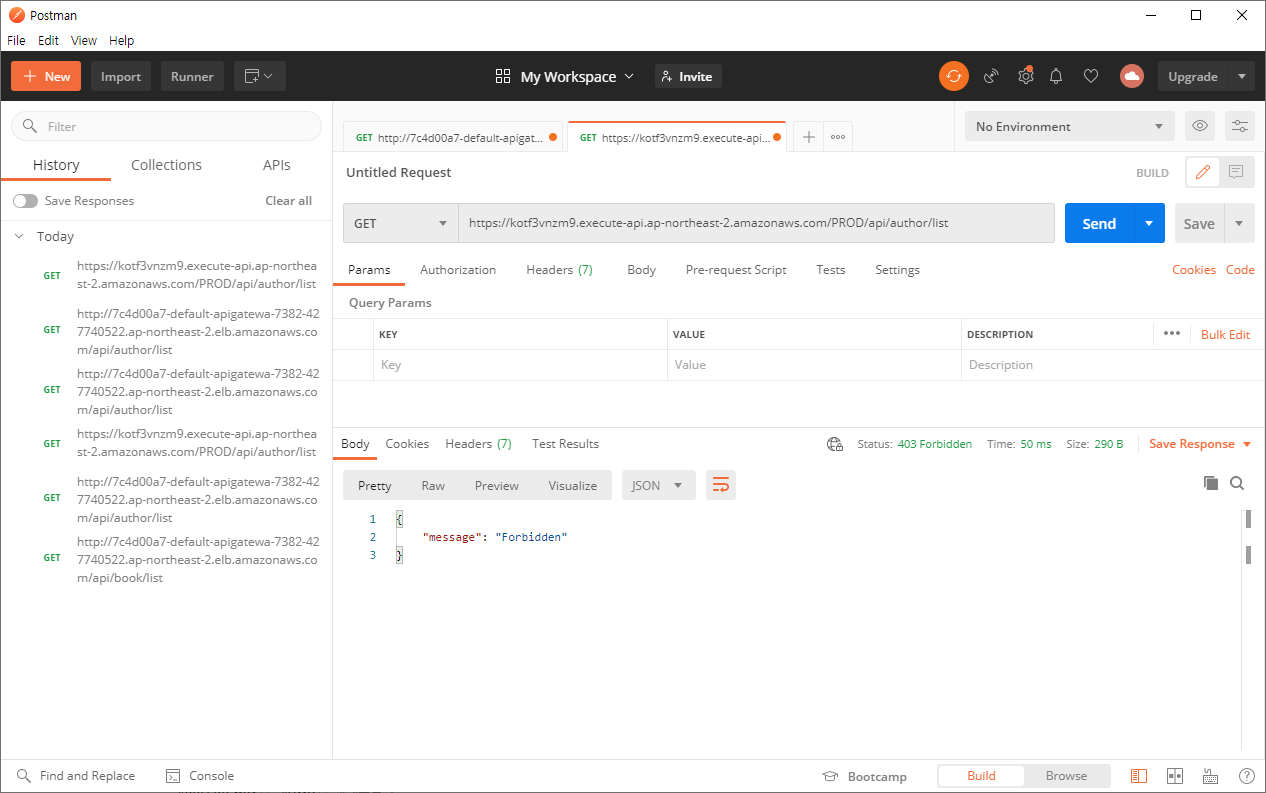
Task: Open the new window dropdown beside Runner
Action: tap(260, 76)
